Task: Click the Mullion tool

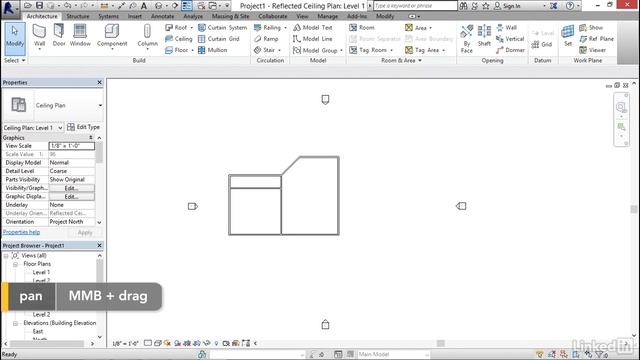Action: pyautogui.click(x=212, y=50)
